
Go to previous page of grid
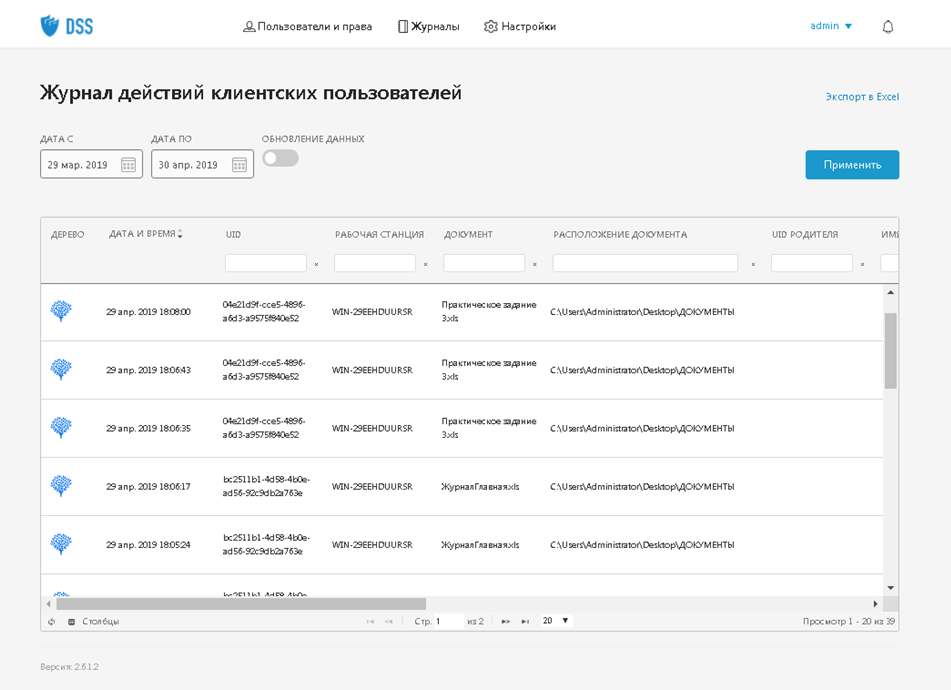pyautogui.click(x=389, y=621)
